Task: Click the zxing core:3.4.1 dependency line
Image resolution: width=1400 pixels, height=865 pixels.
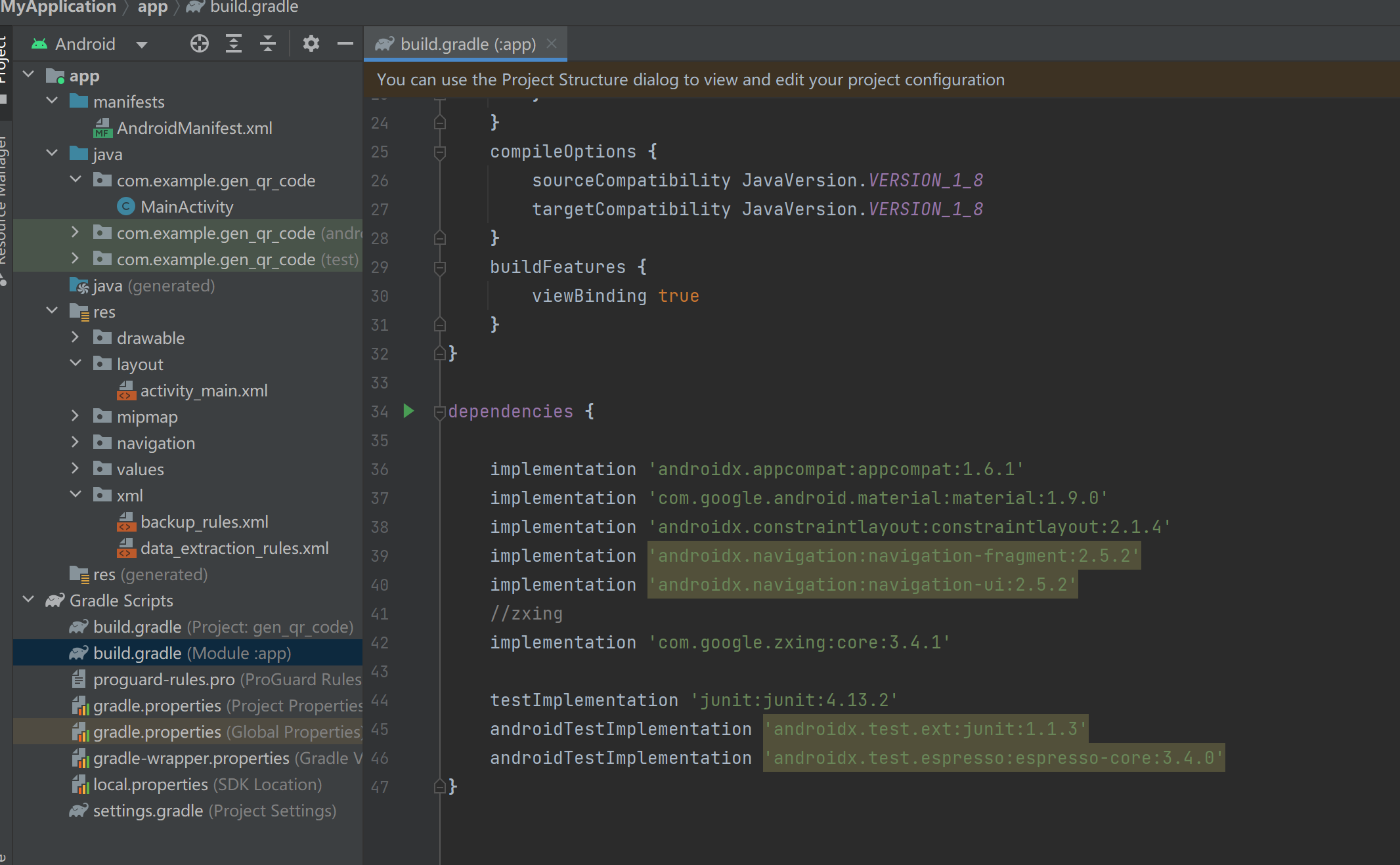Action: coord(720,643)
